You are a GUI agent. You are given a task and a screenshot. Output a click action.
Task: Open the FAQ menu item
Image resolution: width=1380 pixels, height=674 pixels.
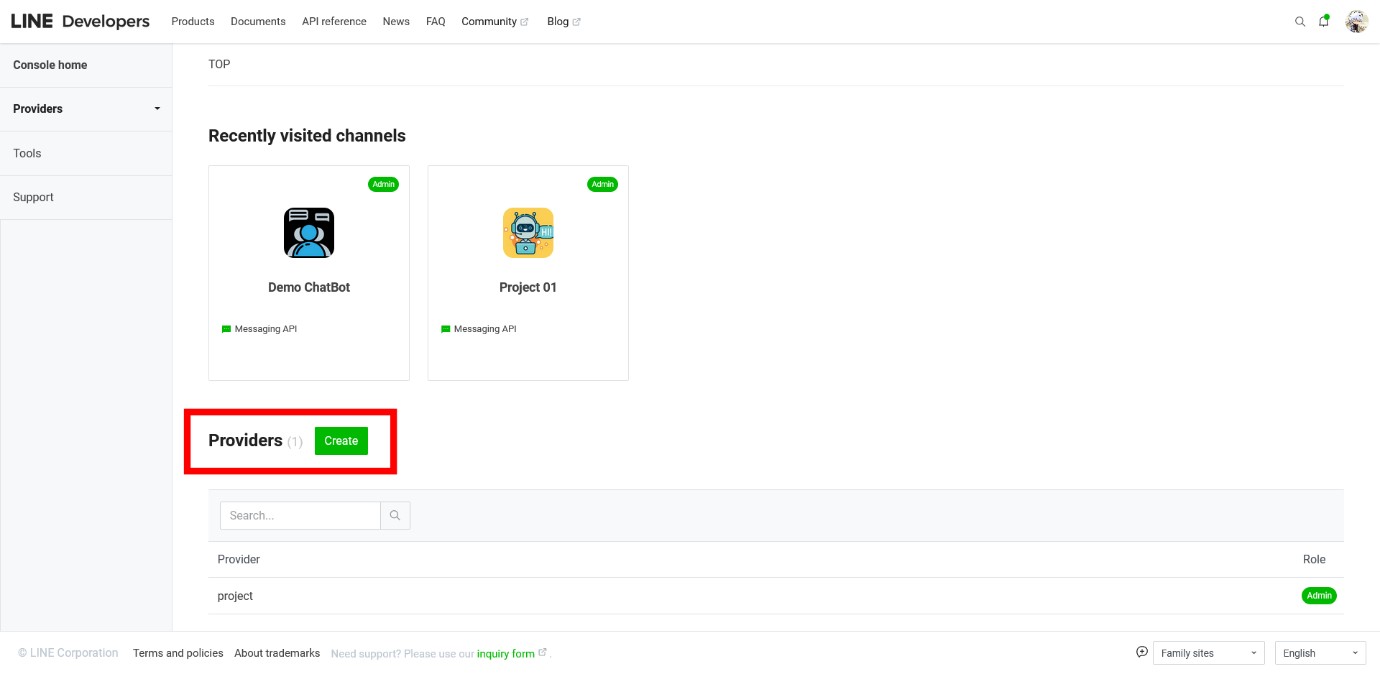click(436, 21)
